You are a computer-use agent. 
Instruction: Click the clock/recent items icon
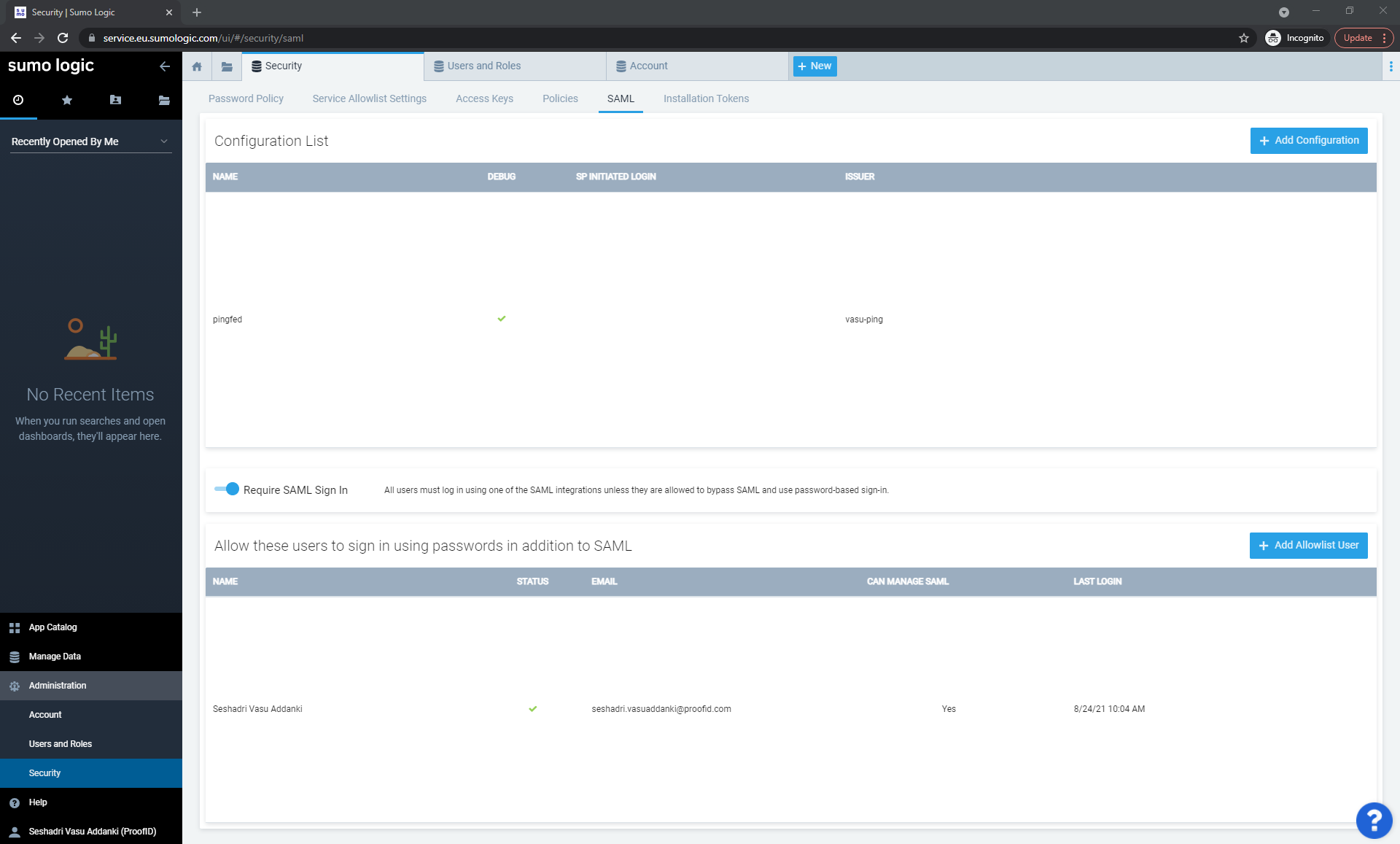pyautogui.click(x=18, y=99)
